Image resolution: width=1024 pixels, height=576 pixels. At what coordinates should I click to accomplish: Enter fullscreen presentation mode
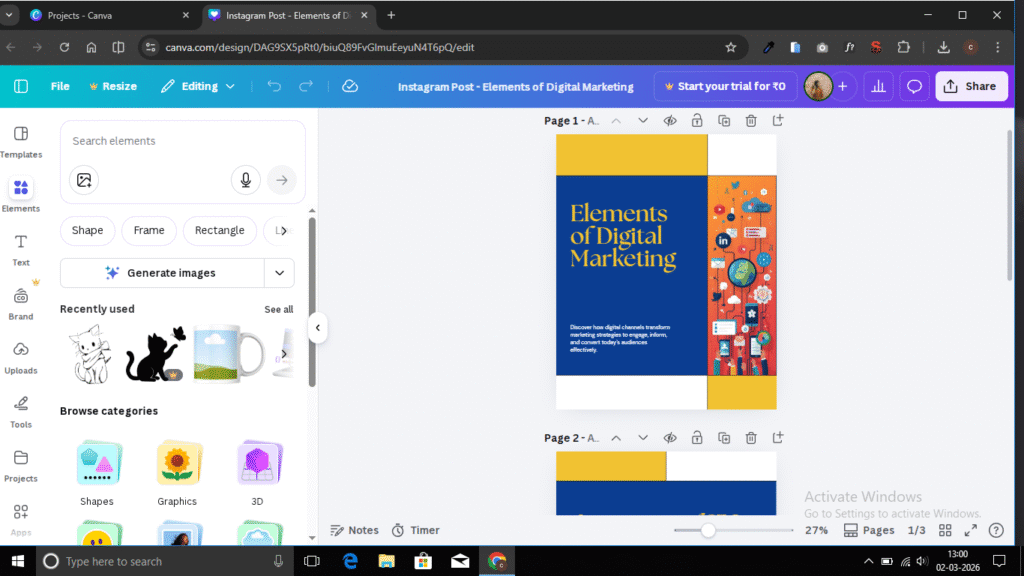[970, 530]
